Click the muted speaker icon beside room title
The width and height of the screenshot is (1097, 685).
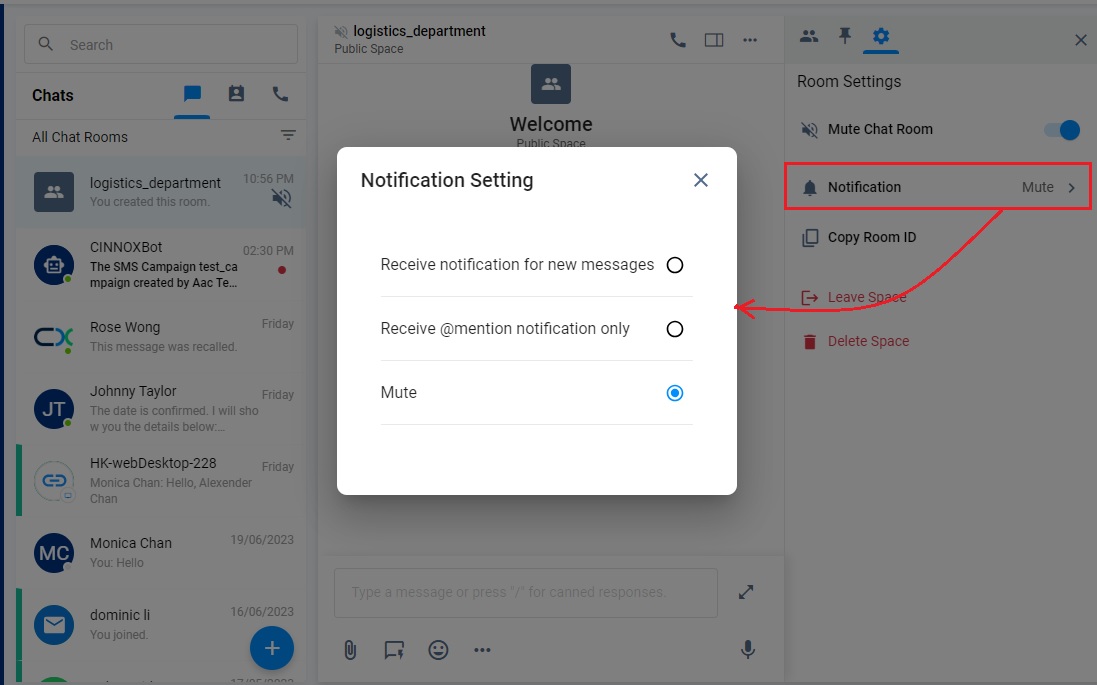point(341,31)
